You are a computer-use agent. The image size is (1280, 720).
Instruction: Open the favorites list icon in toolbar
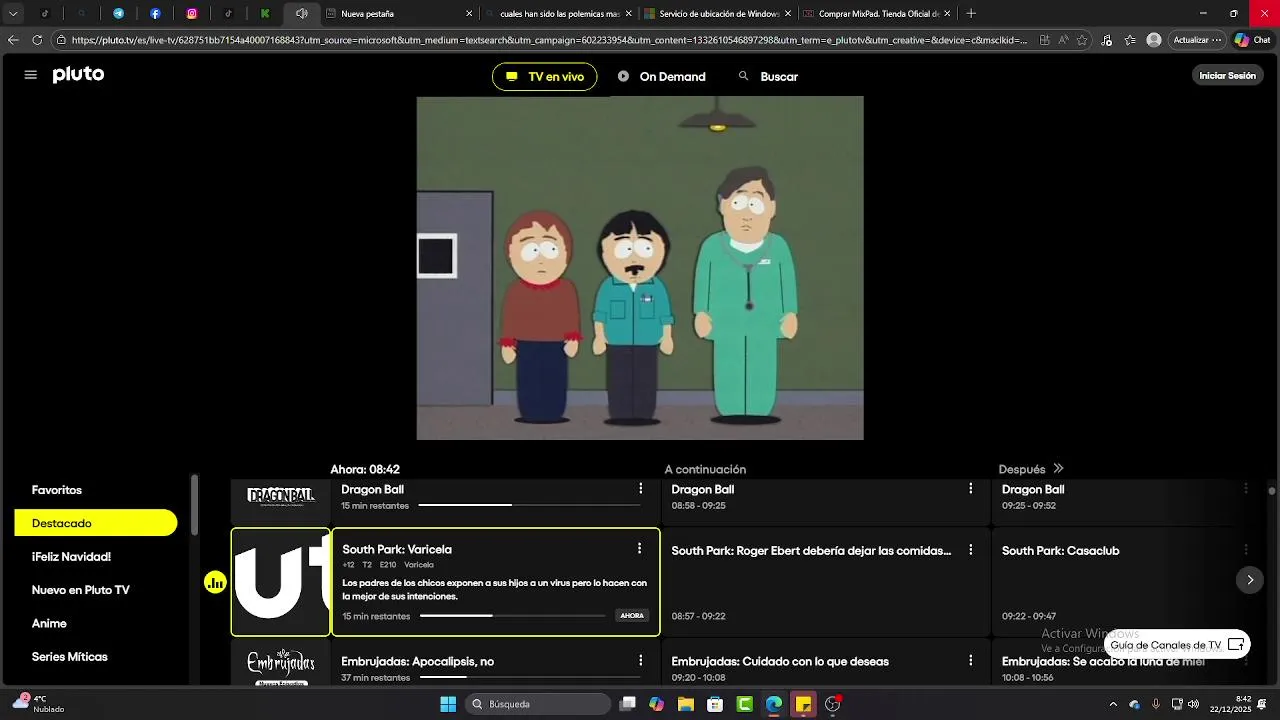1130,40
